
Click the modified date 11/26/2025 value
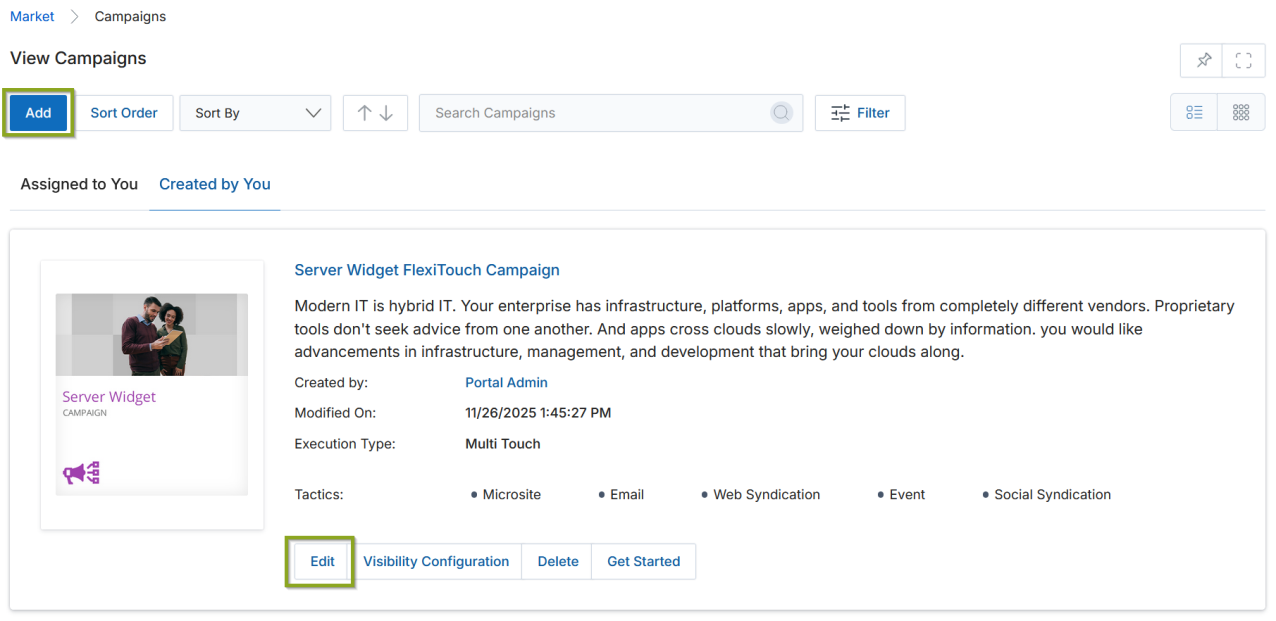pos(538,412)
